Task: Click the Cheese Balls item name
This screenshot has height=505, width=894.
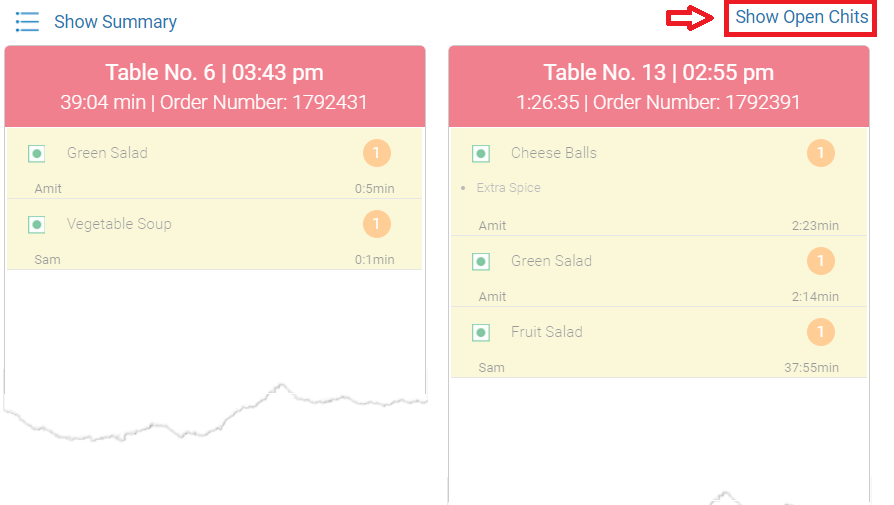Action: (x=554, y=153)
